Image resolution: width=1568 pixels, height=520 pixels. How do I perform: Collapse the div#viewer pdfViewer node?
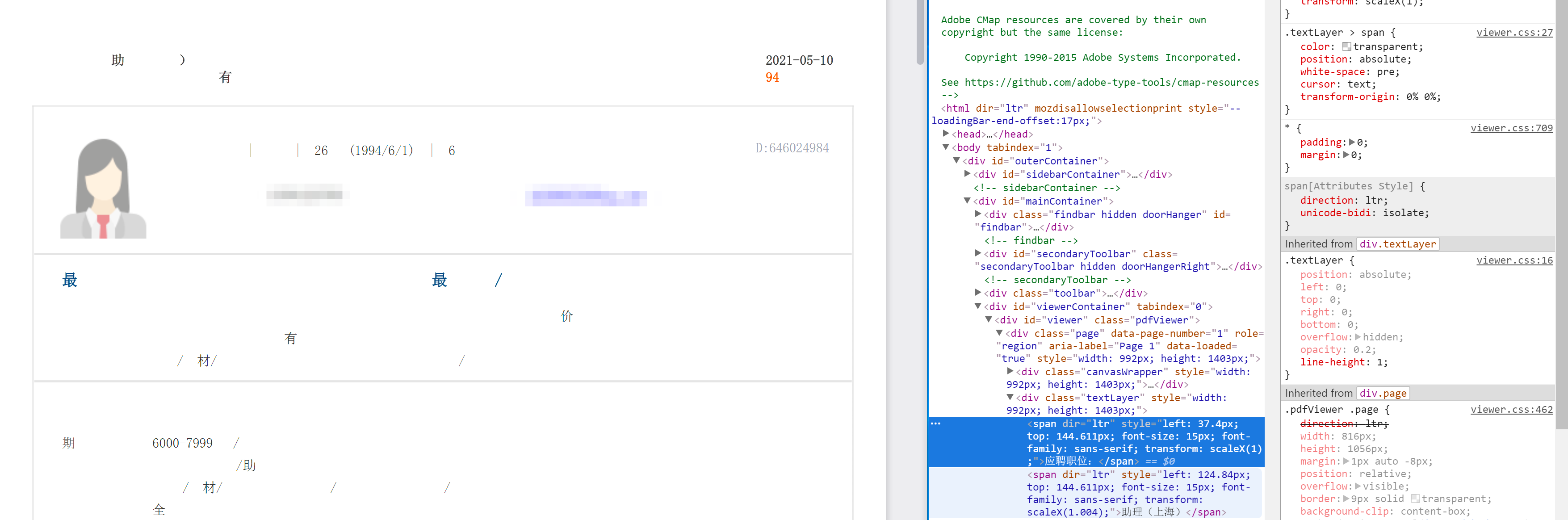989,320
